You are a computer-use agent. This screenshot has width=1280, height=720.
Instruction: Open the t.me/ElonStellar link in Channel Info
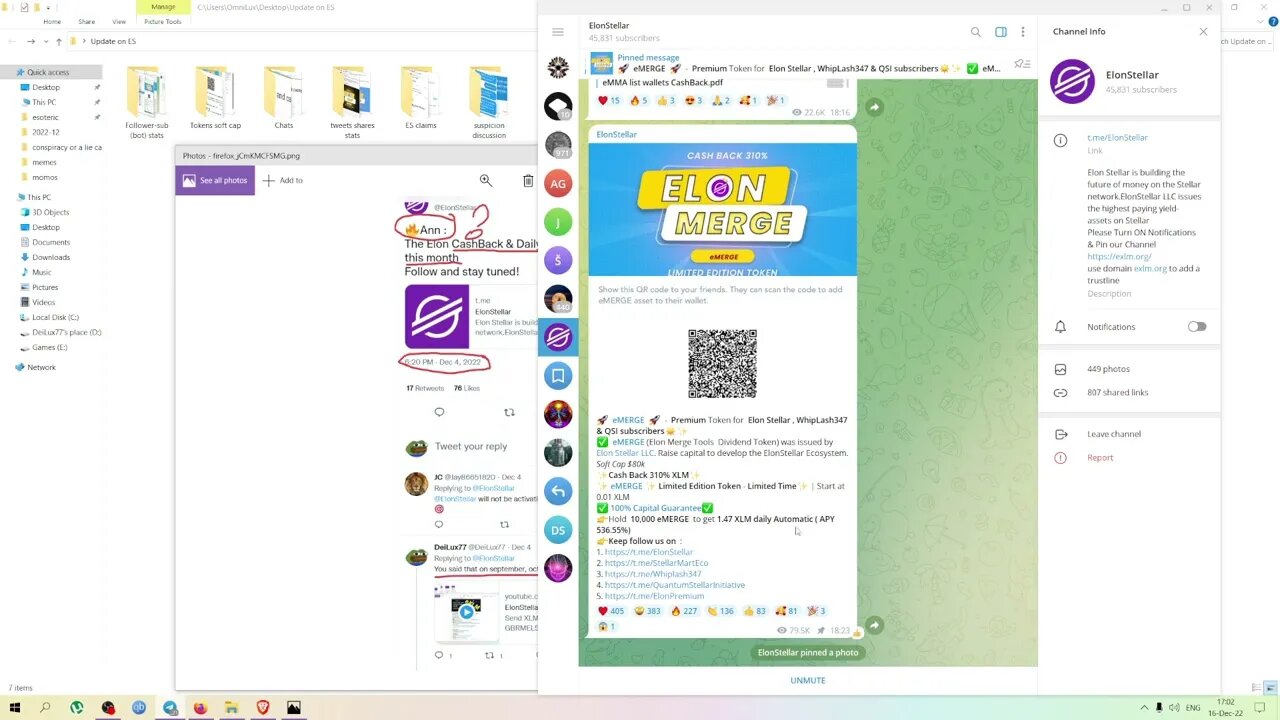click(1117, 138)
